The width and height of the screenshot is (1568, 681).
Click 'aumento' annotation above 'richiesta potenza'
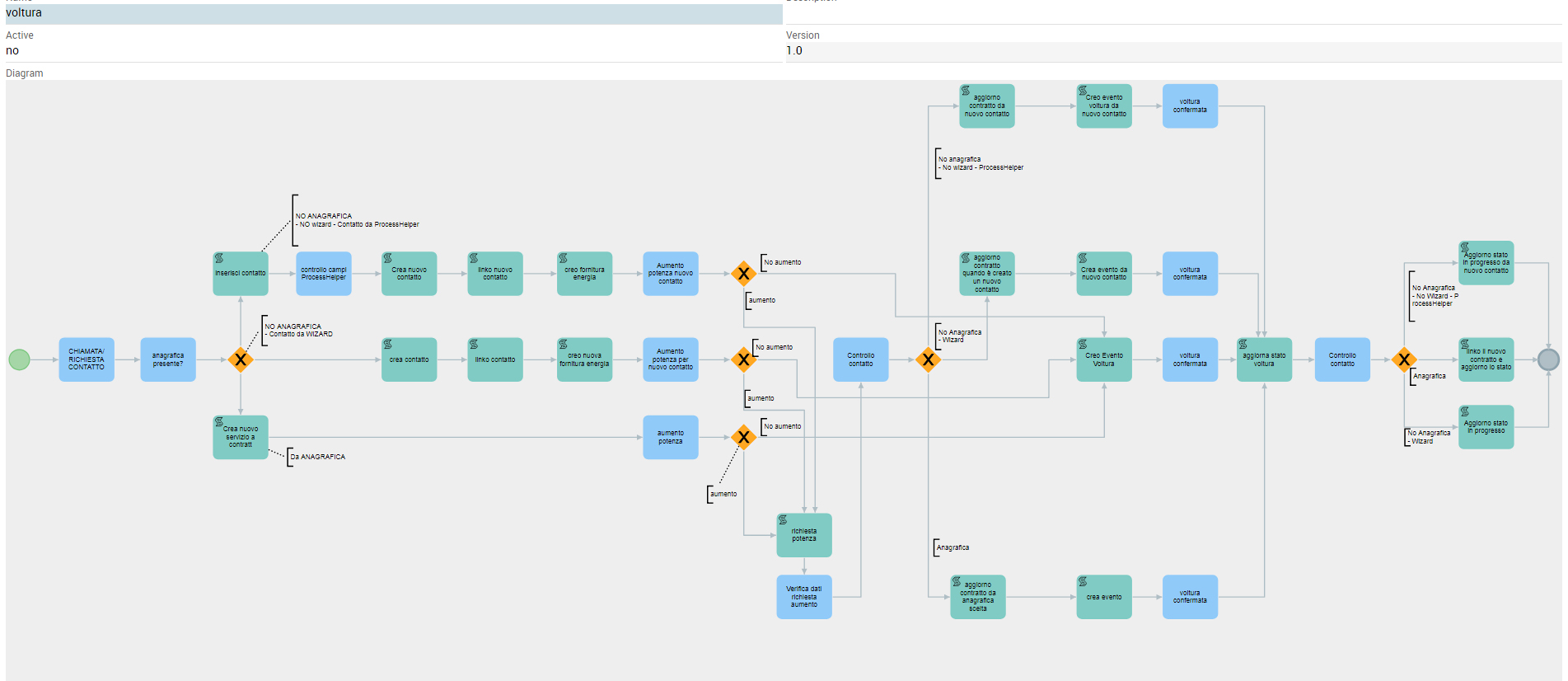pyautogui.click(x=723, y=494)
